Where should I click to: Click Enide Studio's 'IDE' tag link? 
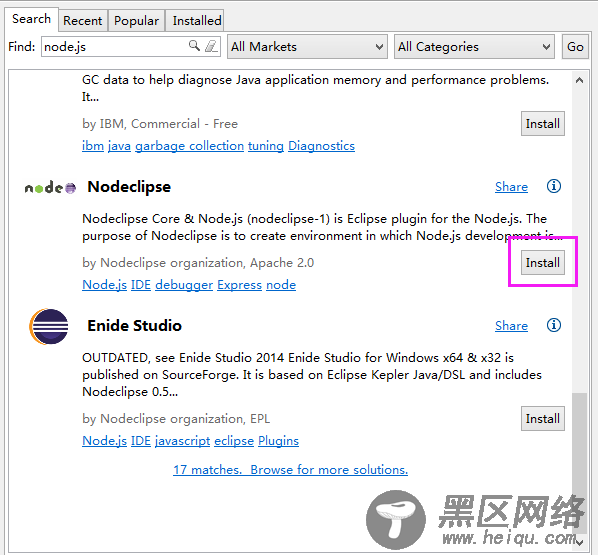coord(141,441)
